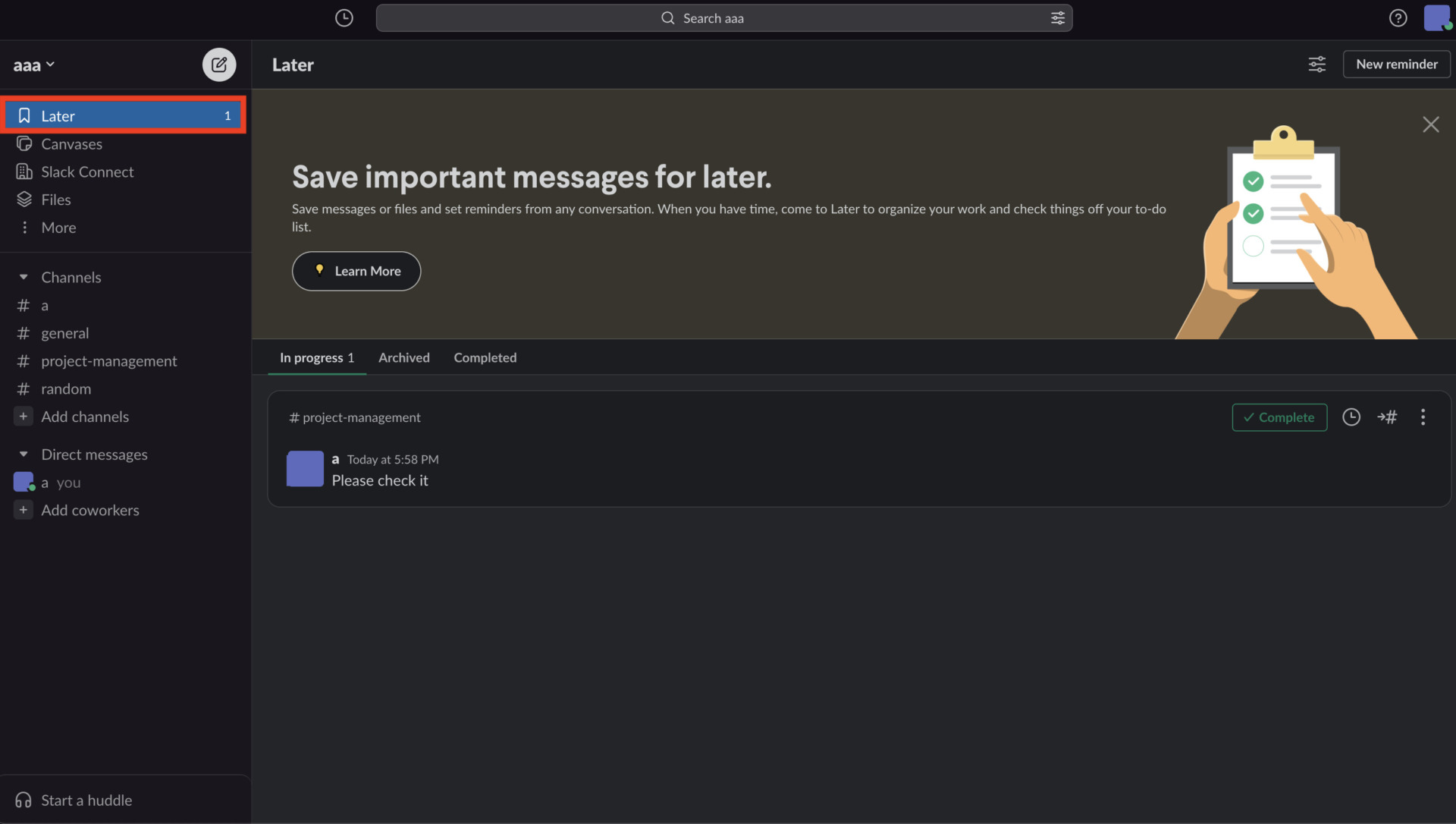The height and width of the screenshot is (824, 1456).
Task: Open history with the clock icon
Action: pos(344,17)
